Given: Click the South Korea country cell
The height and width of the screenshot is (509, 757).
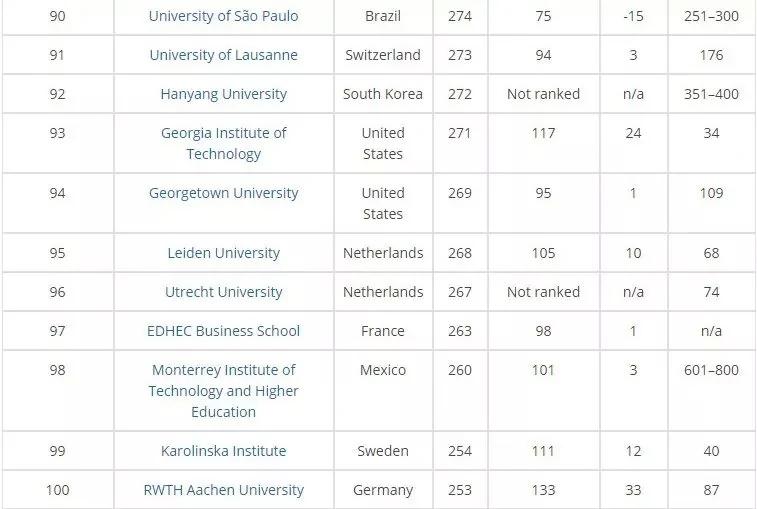Looking at the screenshot, I should pyautogui.click(x=383, y=94).
